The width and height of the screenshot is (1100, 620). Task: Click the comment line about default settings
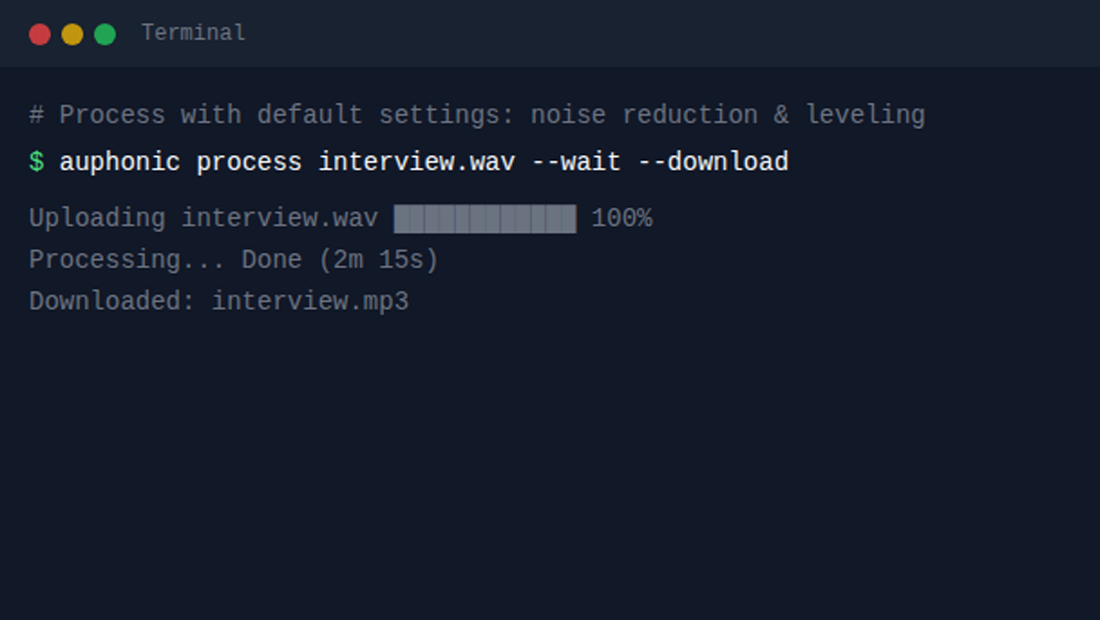477,115
